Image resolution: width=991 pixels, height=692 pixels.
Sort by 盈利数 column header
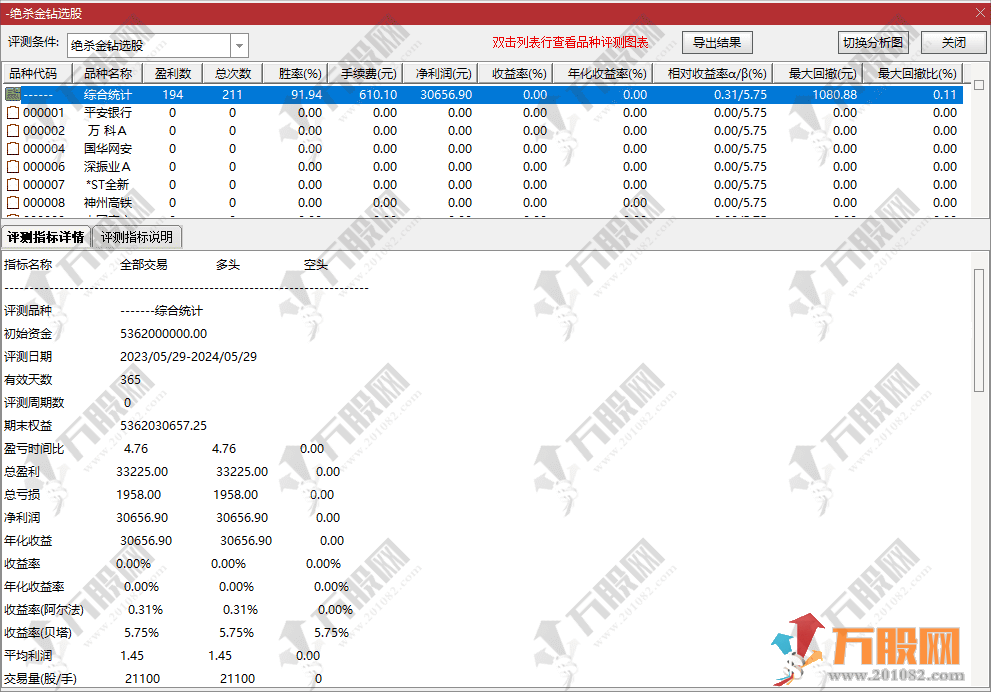pyautogui.click(x=173, y=73)
